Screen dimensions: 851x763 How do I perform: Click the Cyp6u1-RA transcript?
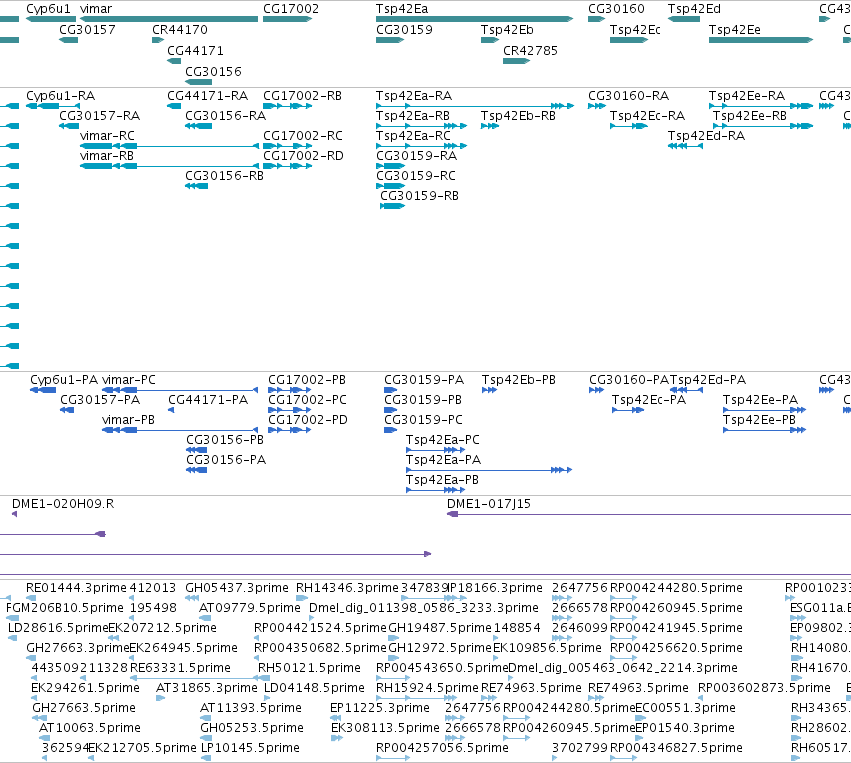coord(53,106)
